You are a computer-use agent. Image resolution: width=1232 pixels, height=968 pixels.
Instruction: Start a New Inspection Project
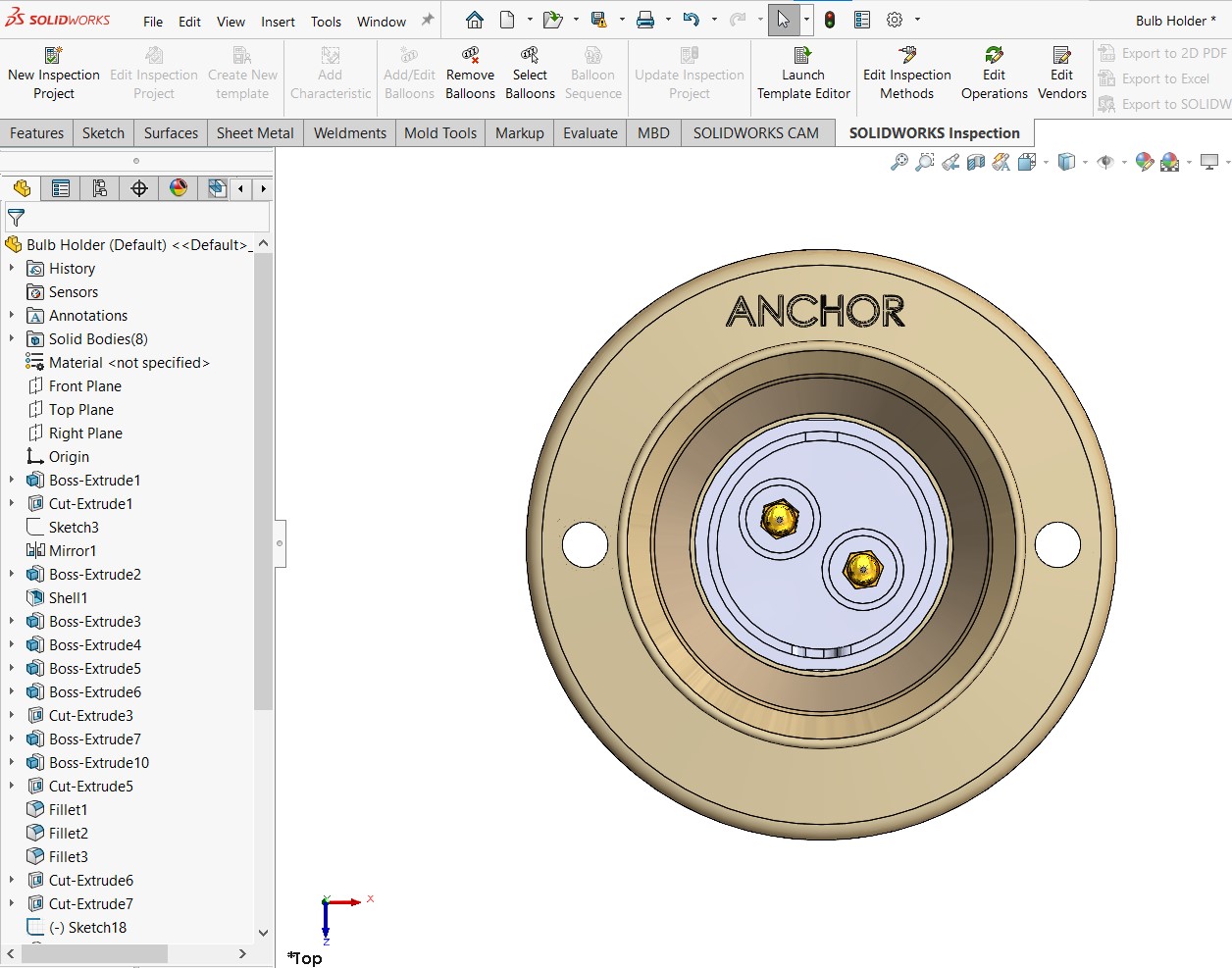click(x=54, y=74)
